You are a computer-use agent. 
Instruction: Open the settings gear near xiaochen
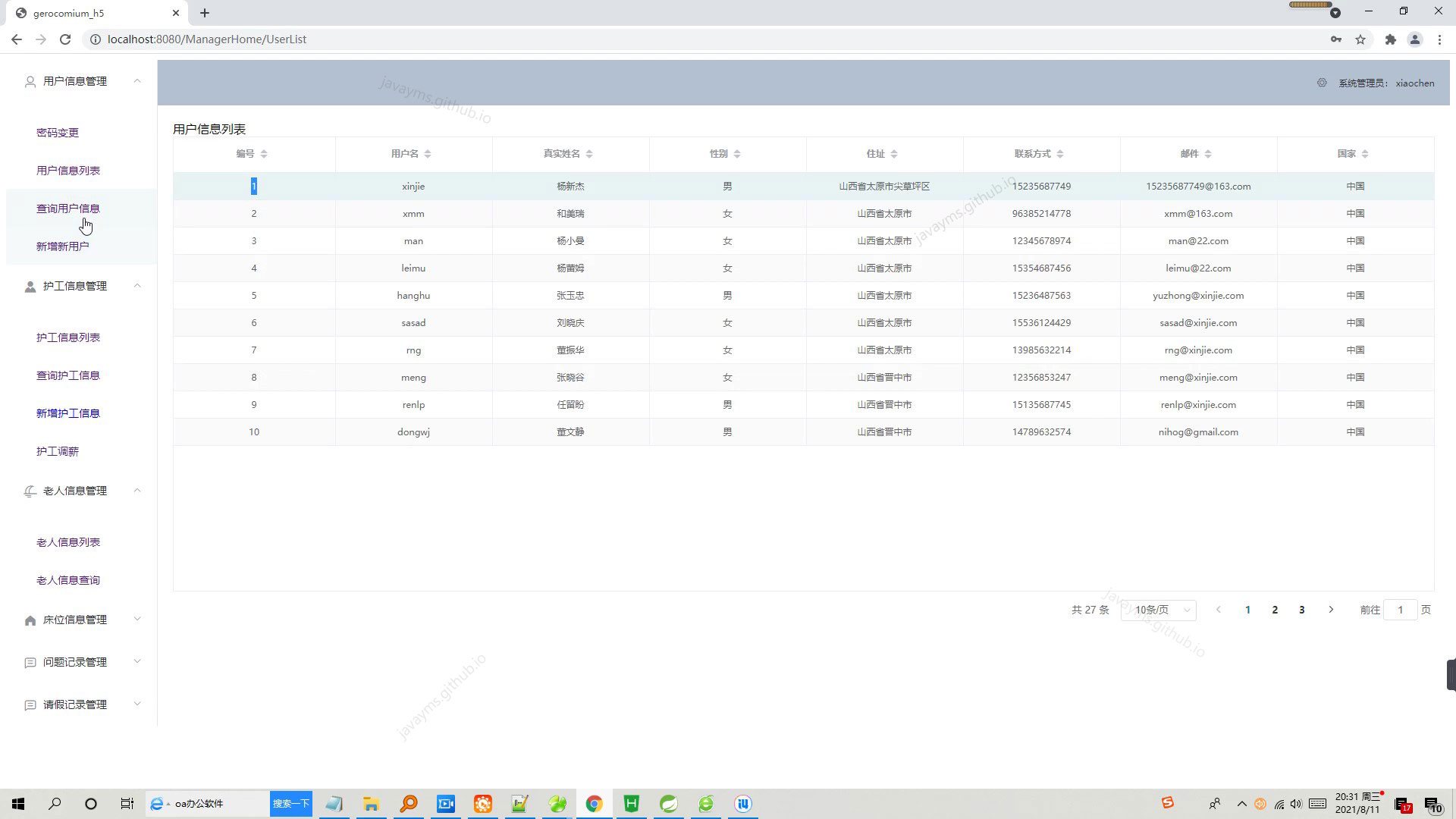[x=1321, y=83]
